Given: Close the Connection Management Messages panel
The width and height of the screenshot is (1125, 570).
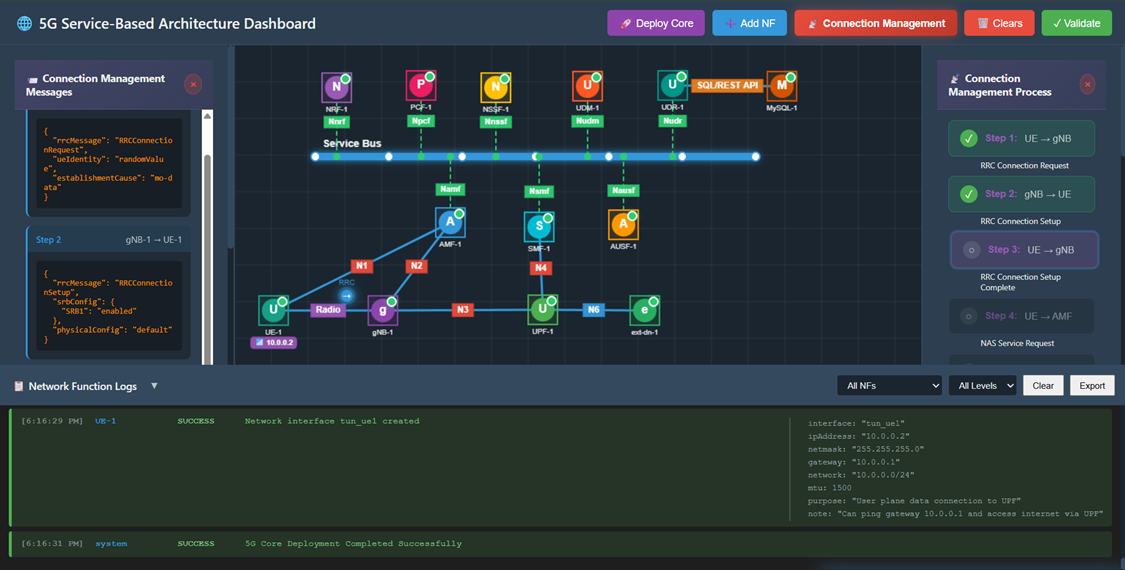Looking at the screenshot, I should (193, 85).
